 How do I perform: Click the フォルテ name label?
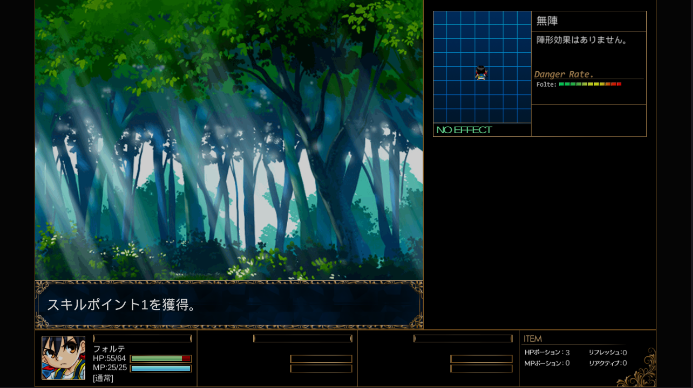coord(109,349)
